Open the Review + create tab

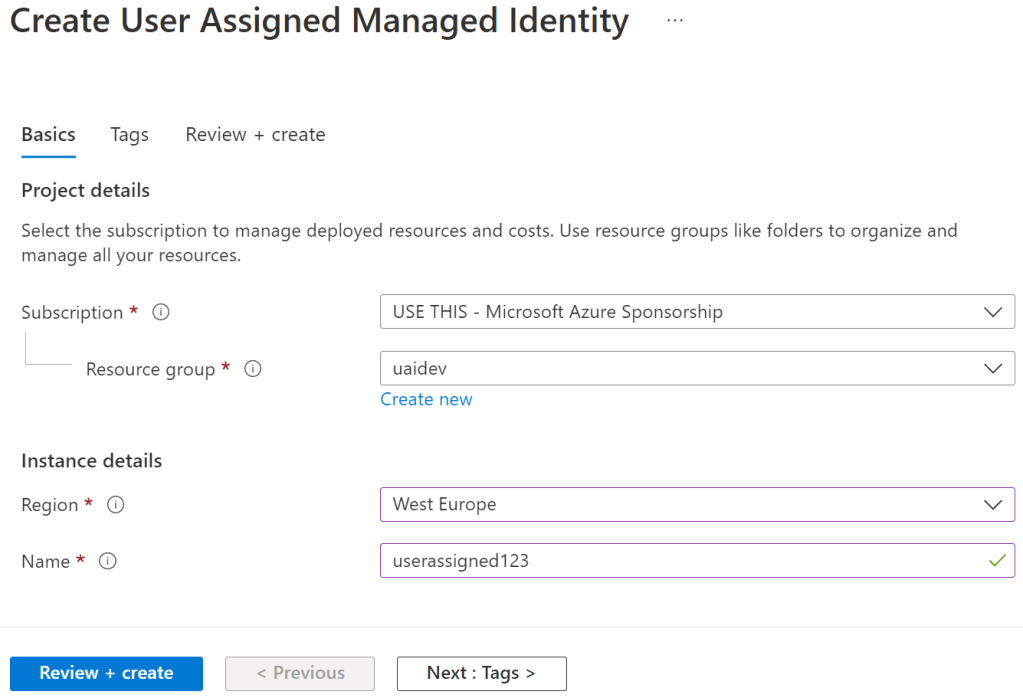tap(255, 135)
